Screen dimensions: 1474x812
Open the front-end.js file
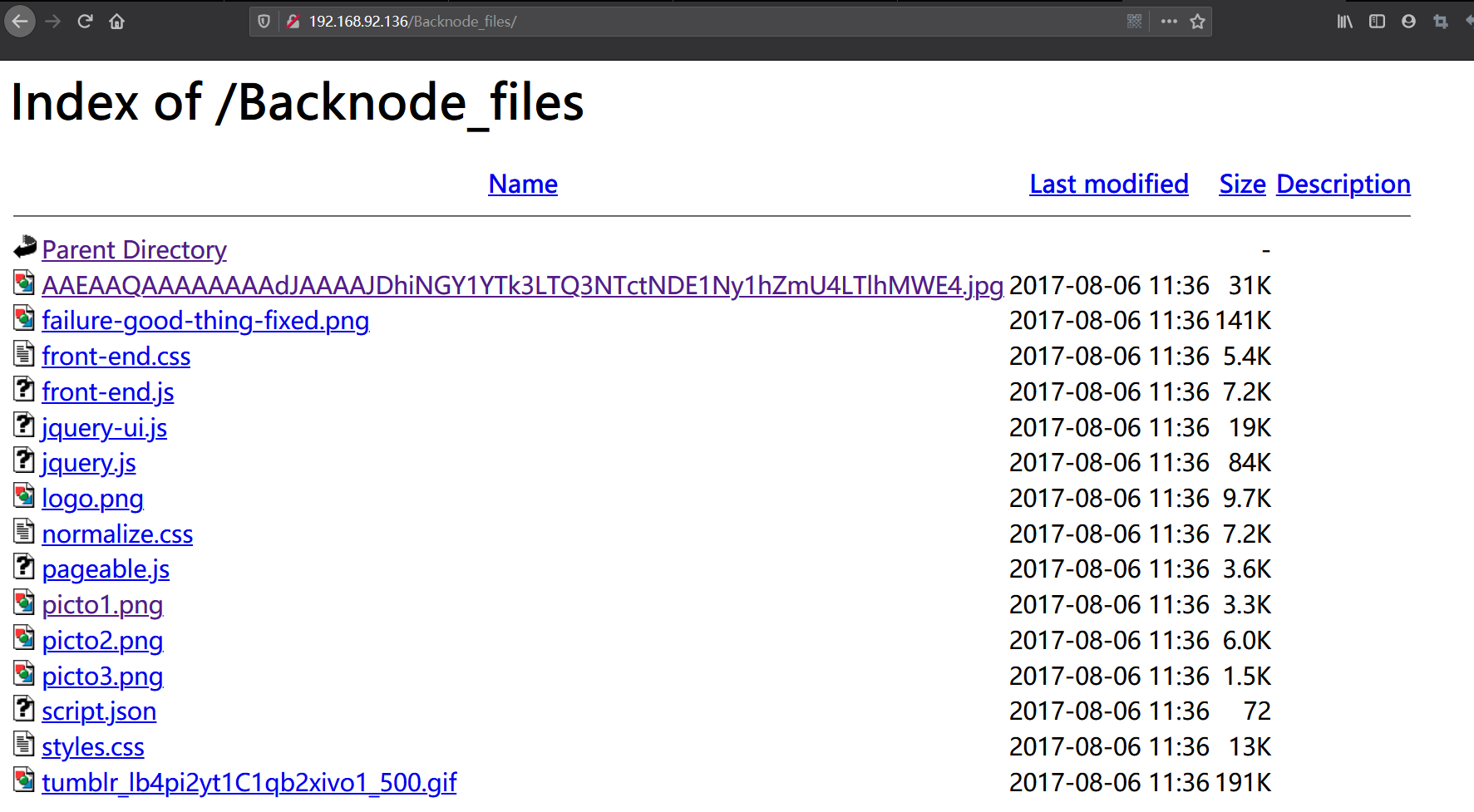[108, 392]
